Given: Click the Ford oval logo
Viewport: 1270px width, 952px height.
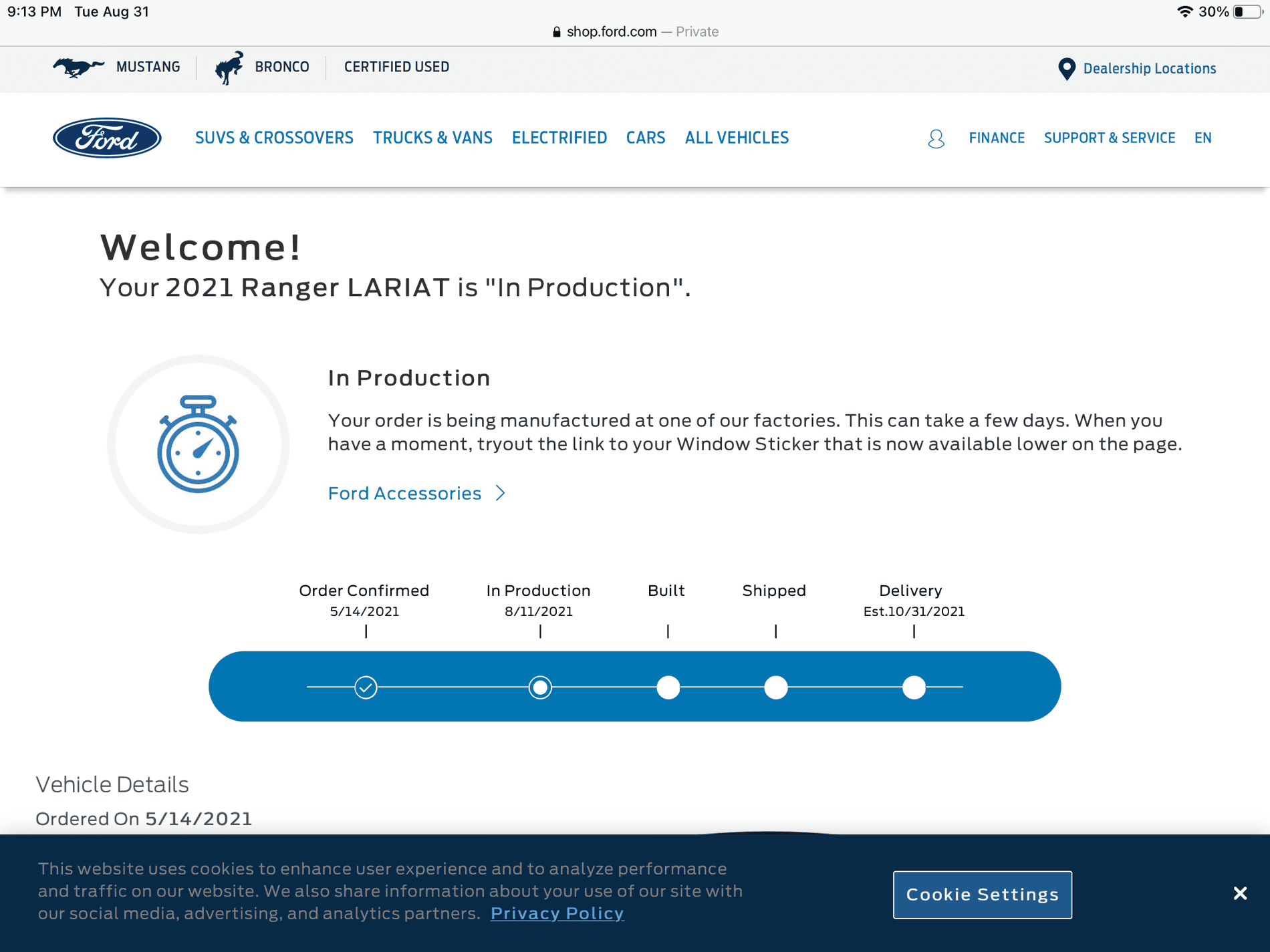Looking at the screenshot, I should tap(107, 138).
